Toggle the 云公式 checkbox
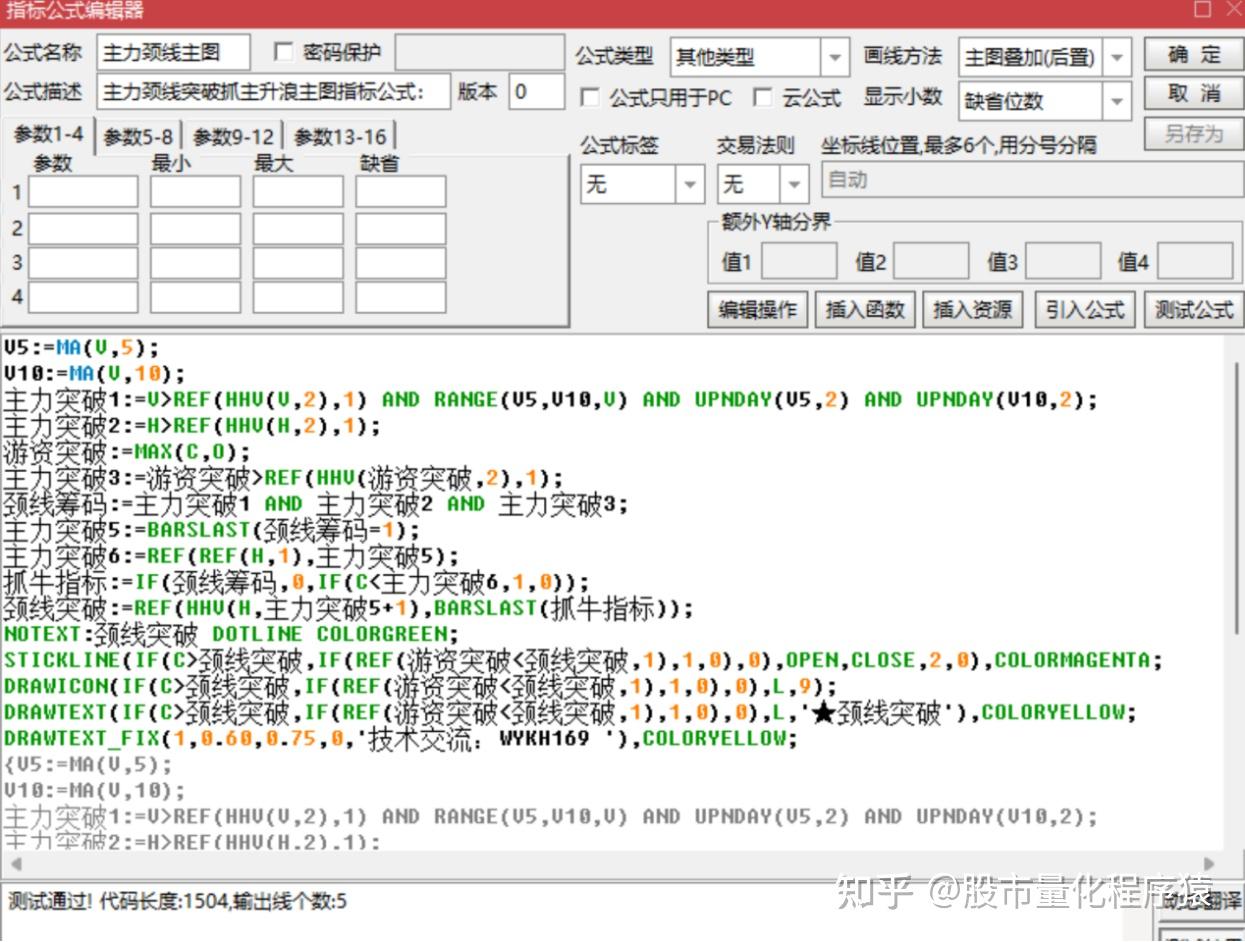Screen dimensions: 1245x942 point(762,98)
